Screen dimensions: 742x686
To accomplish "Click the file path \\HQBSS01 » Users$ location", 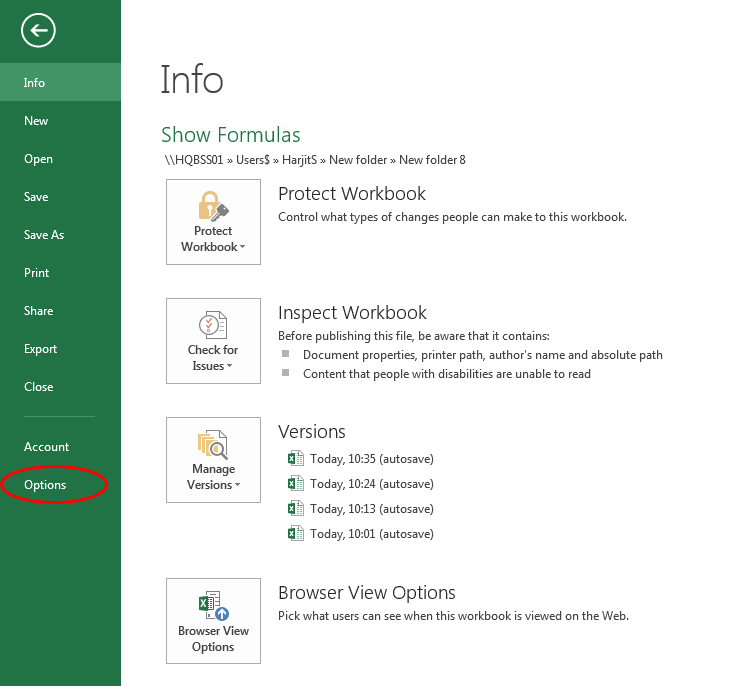I will point(315,160).
